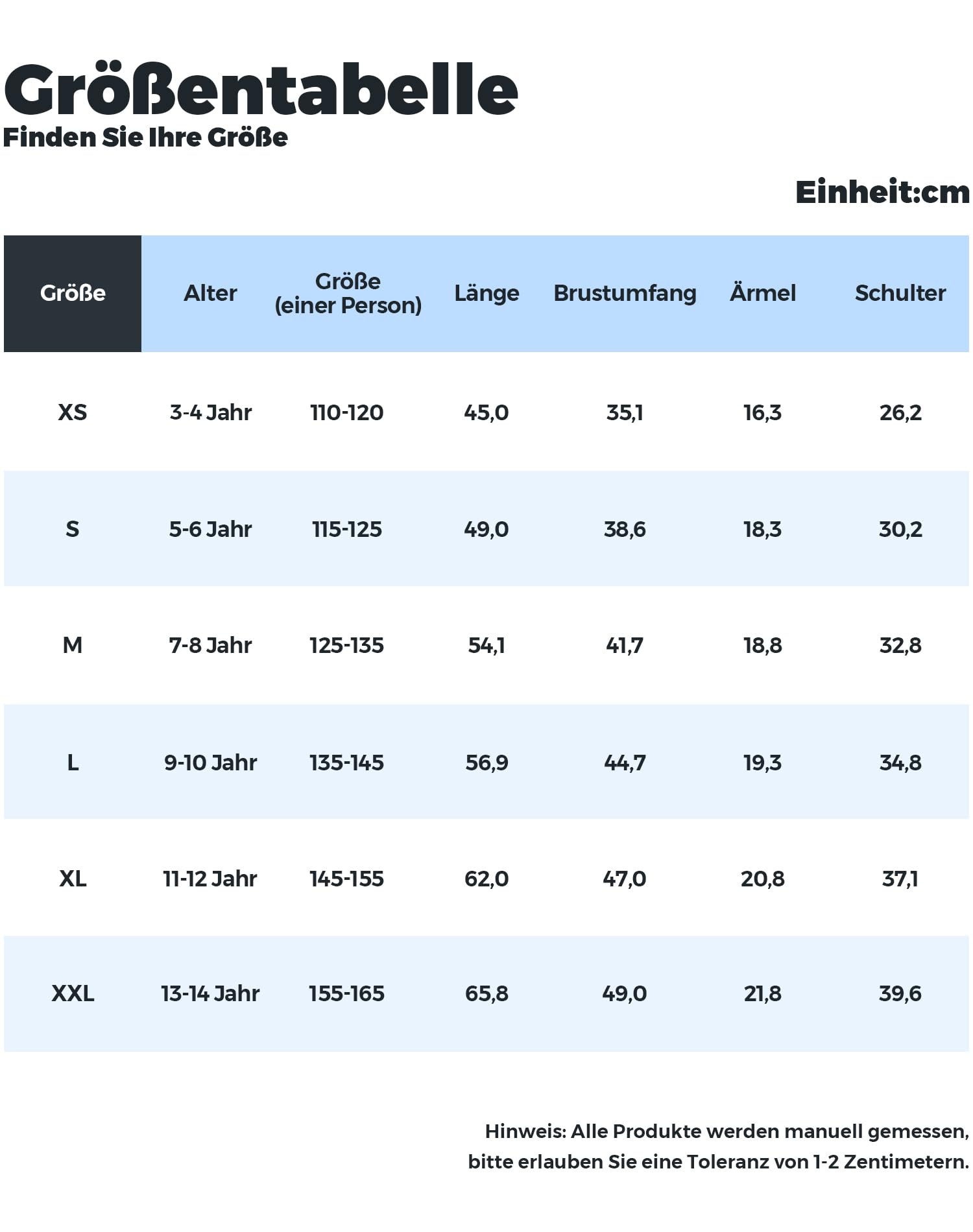
Task: Select the Ärmel column header
Action: click(x=763, y=292)
